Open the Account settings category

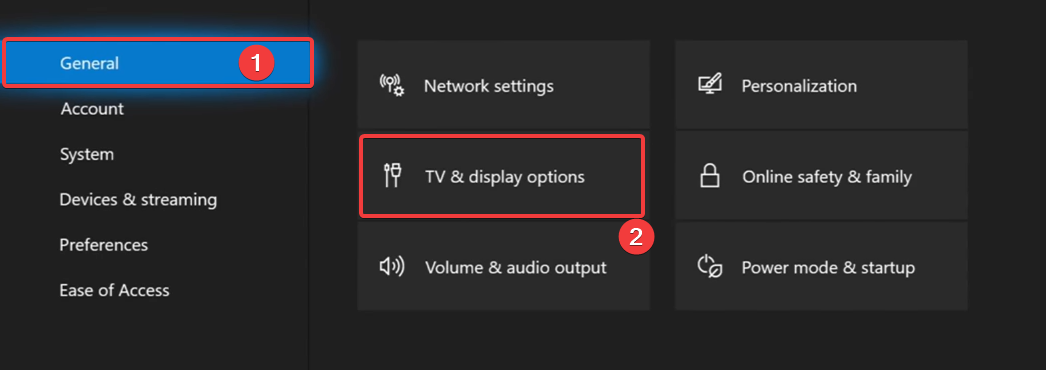point(92,109)
